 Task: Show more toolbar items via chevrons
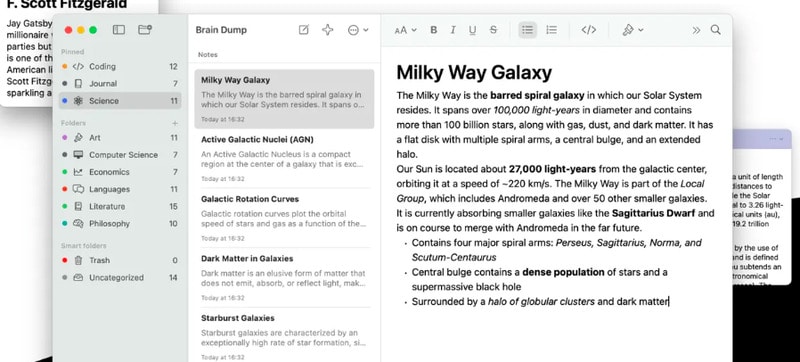coord(696,30)
